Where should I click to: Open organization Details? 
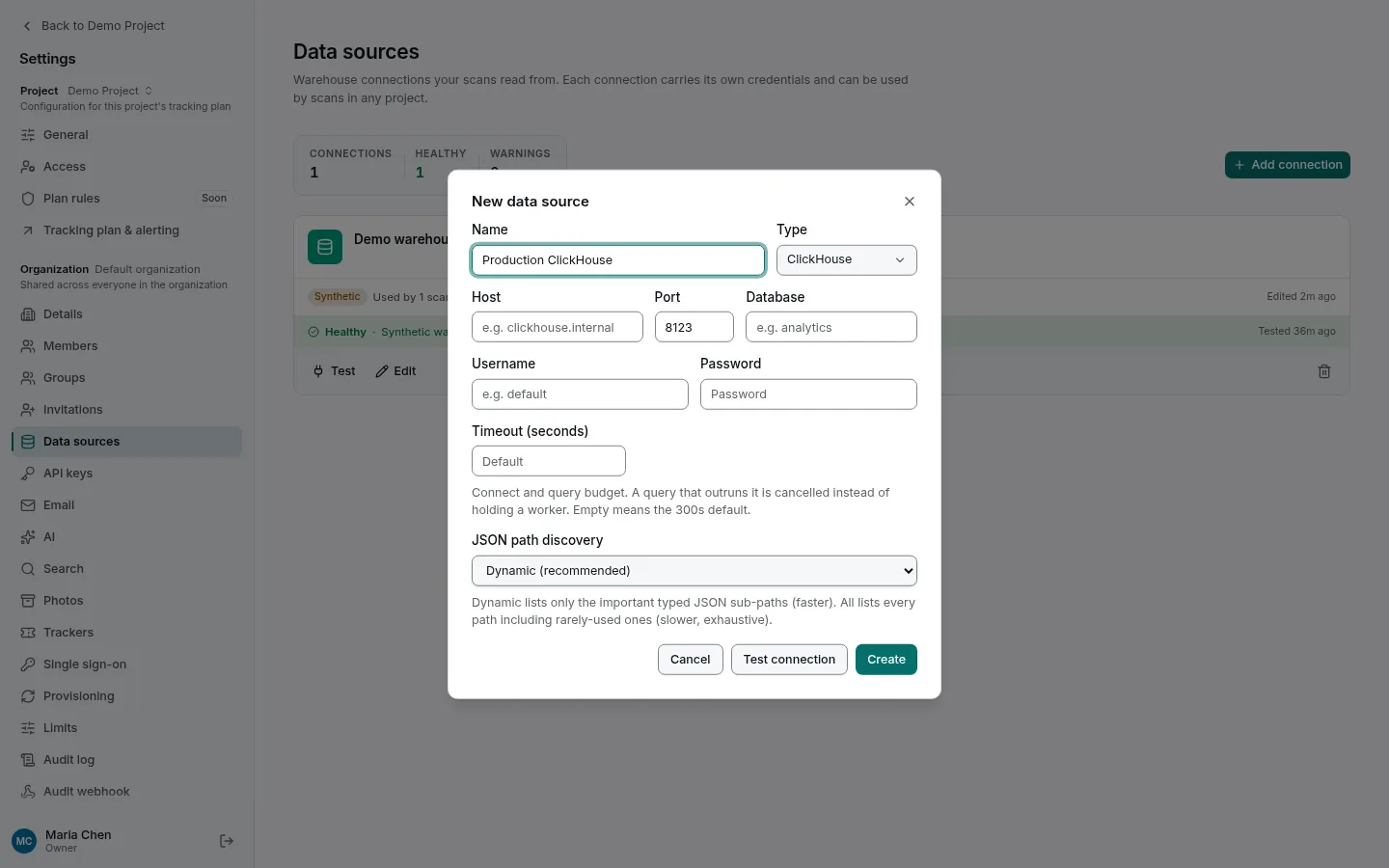pyautogui.click(x=126, y=314)
